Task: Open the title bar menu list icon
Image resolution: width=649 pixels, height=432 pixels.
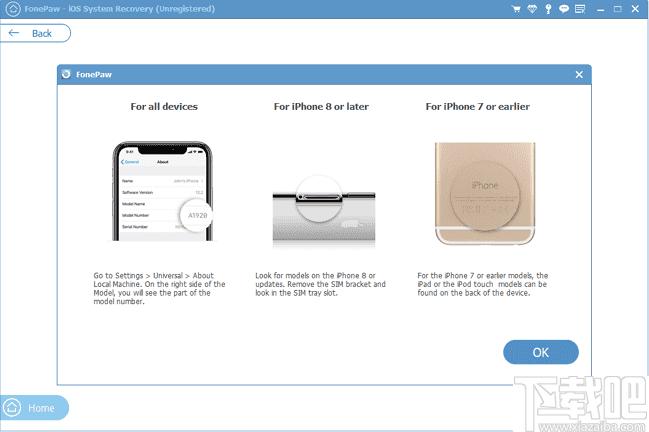Action: (580, 9)
